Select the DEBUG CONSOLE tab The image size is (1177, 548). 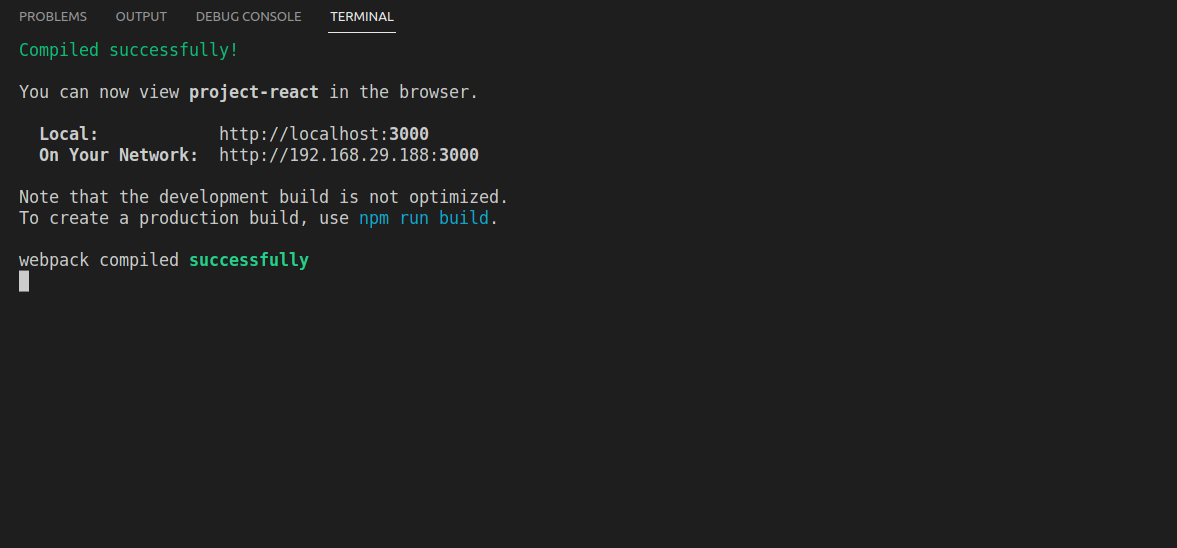[248, 17]
